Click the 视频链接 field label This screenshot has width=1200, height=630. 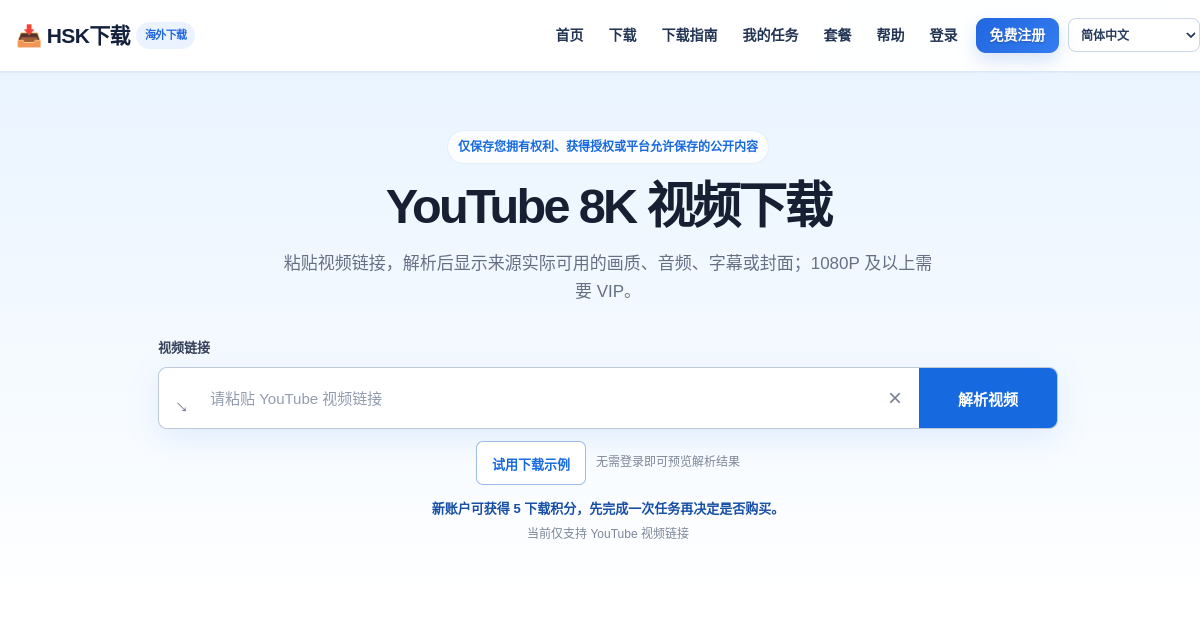pos(184,348)
